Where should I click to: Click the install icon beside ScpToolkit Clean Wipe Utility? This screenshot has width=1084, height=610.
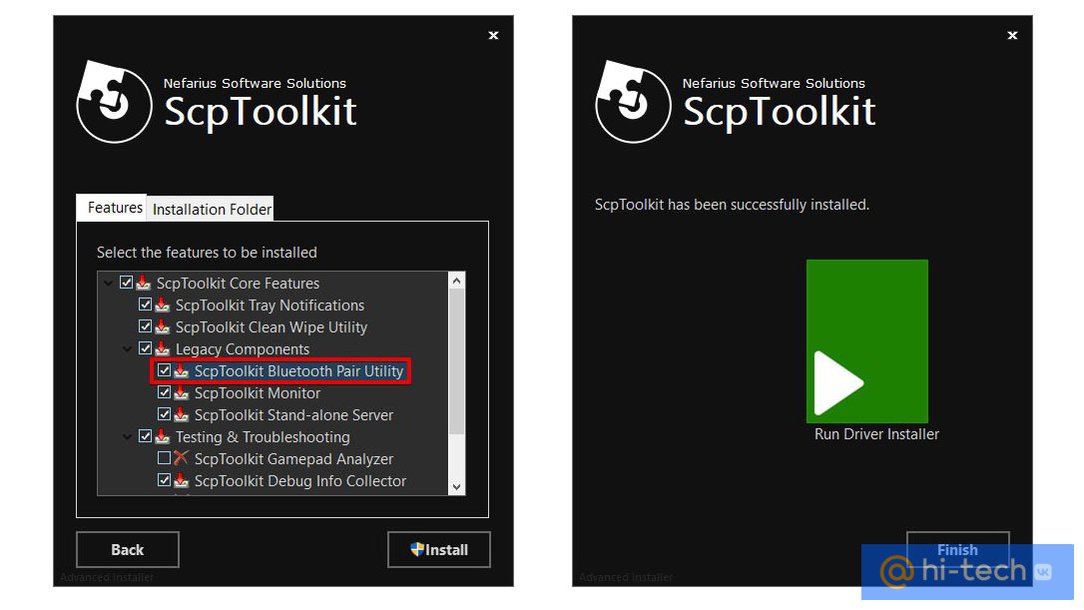[x=162, y=326]
